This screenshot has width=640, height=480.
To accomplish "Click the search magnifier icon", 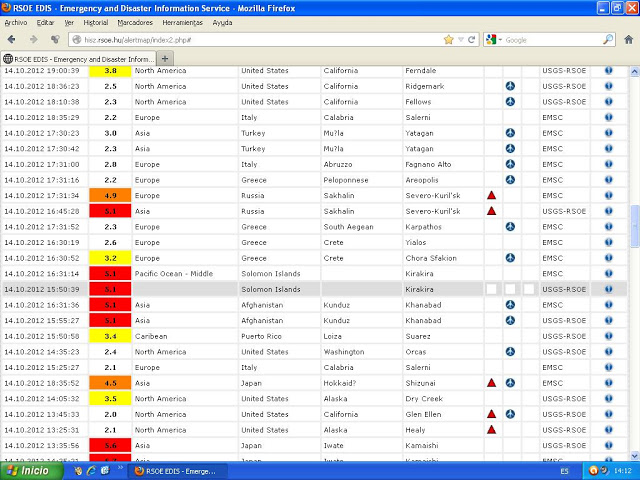I will coord(608,40).
